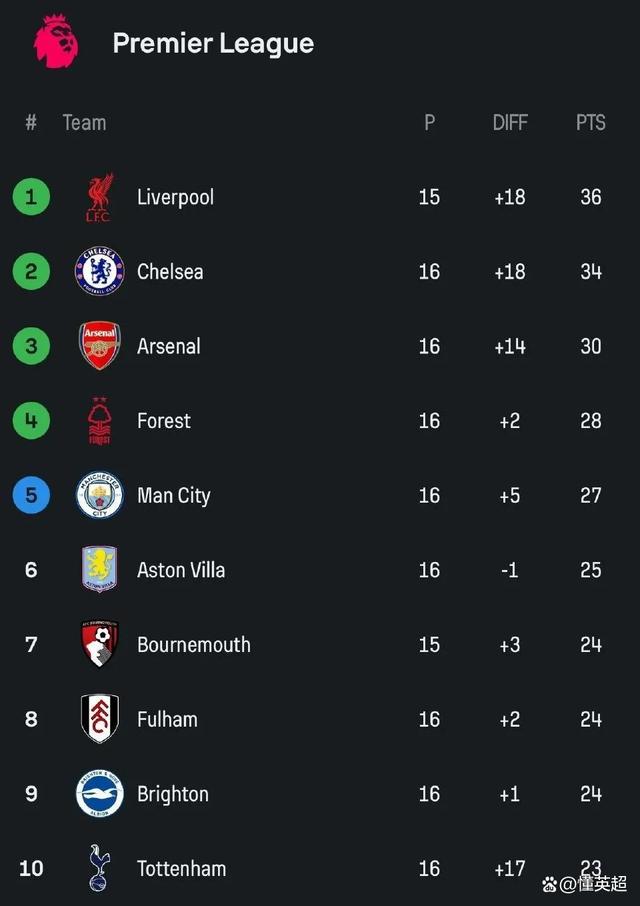This screenshot has height=906, width=640.
Task: Select the Man City badge
Action: [x=99, y=495]
